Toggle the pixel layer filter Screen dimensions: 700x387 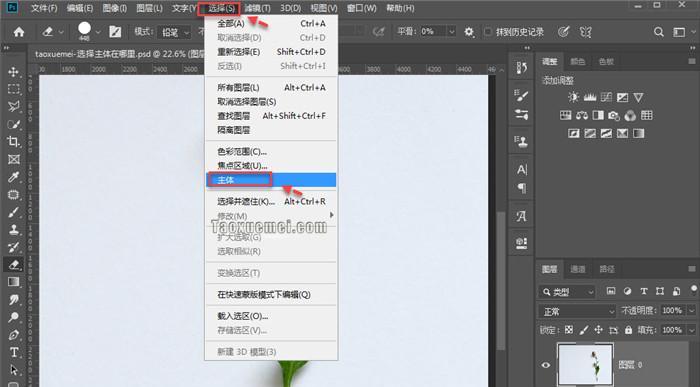[611, 291]
